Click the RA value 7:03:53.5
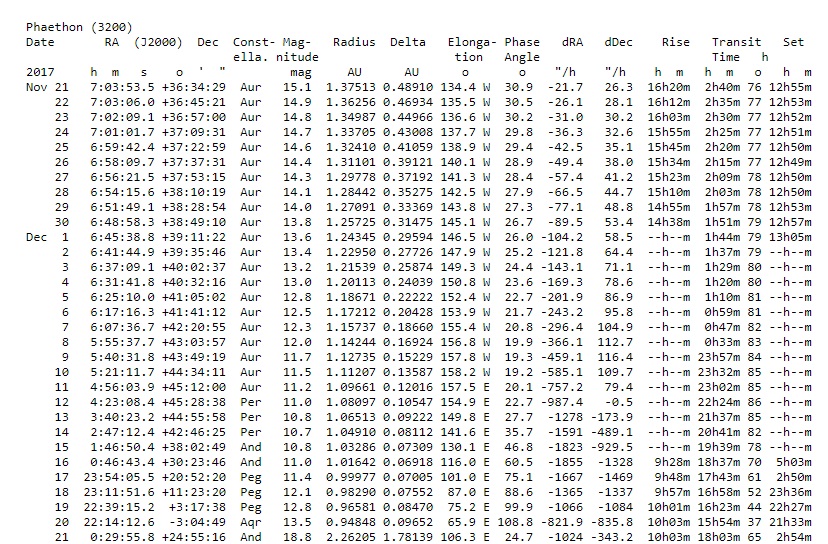The width and height of the screenshot is (828, 544). coord(121,87)
